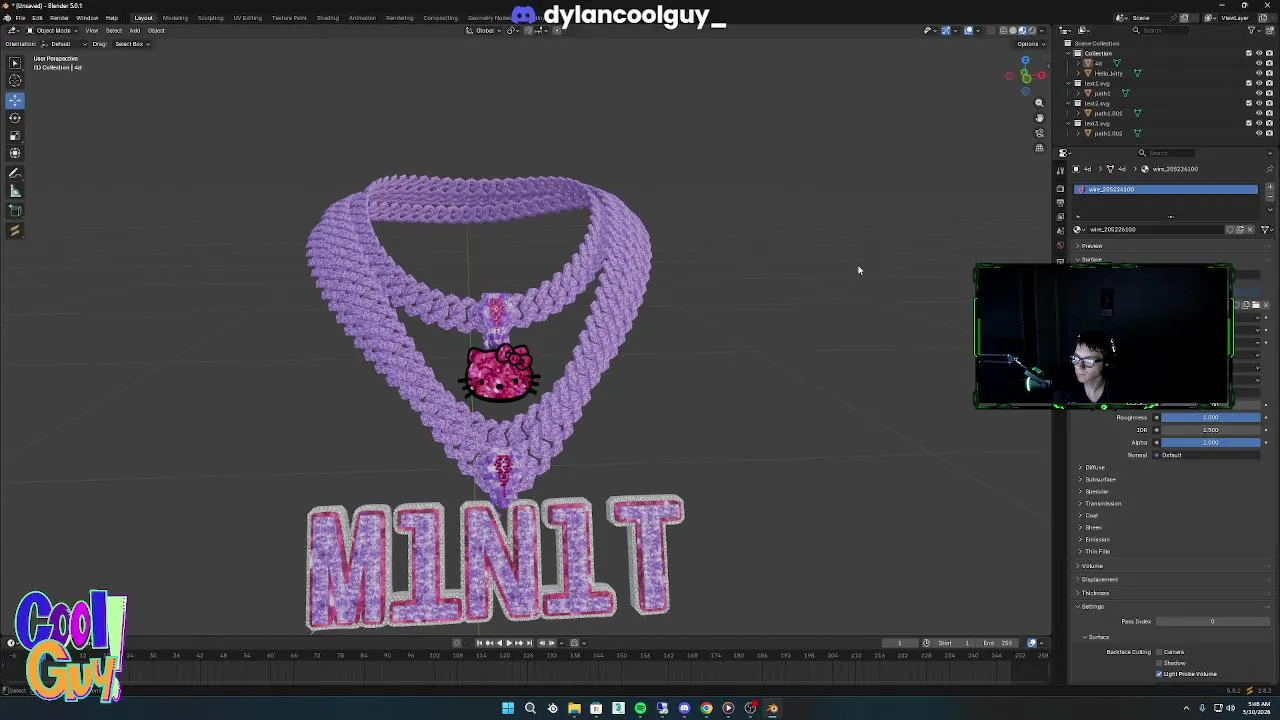
Task: Open Spotify from the Windows taskbar
Action: pyautogui.click(x=640, y=708)
